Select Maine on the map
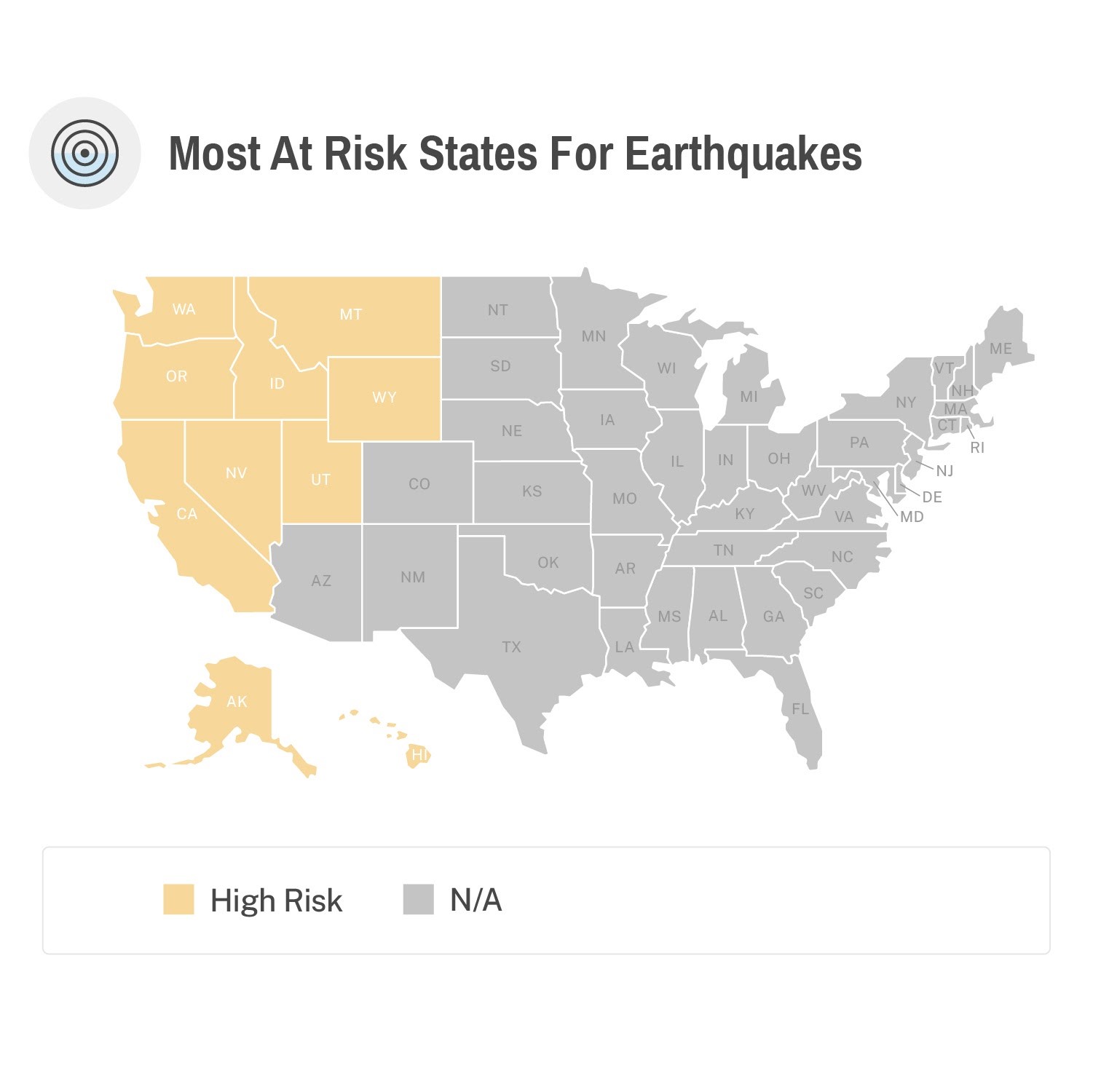The width and height of the screenshot is (1093, 1092). (x=1001, y=348)
